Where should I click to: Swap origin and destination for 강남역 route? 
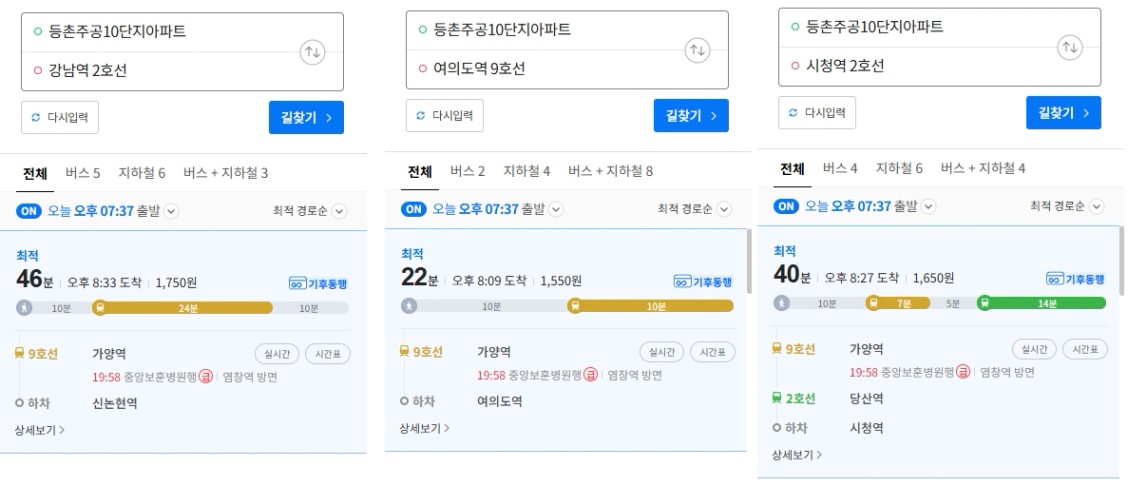(312, 52)
